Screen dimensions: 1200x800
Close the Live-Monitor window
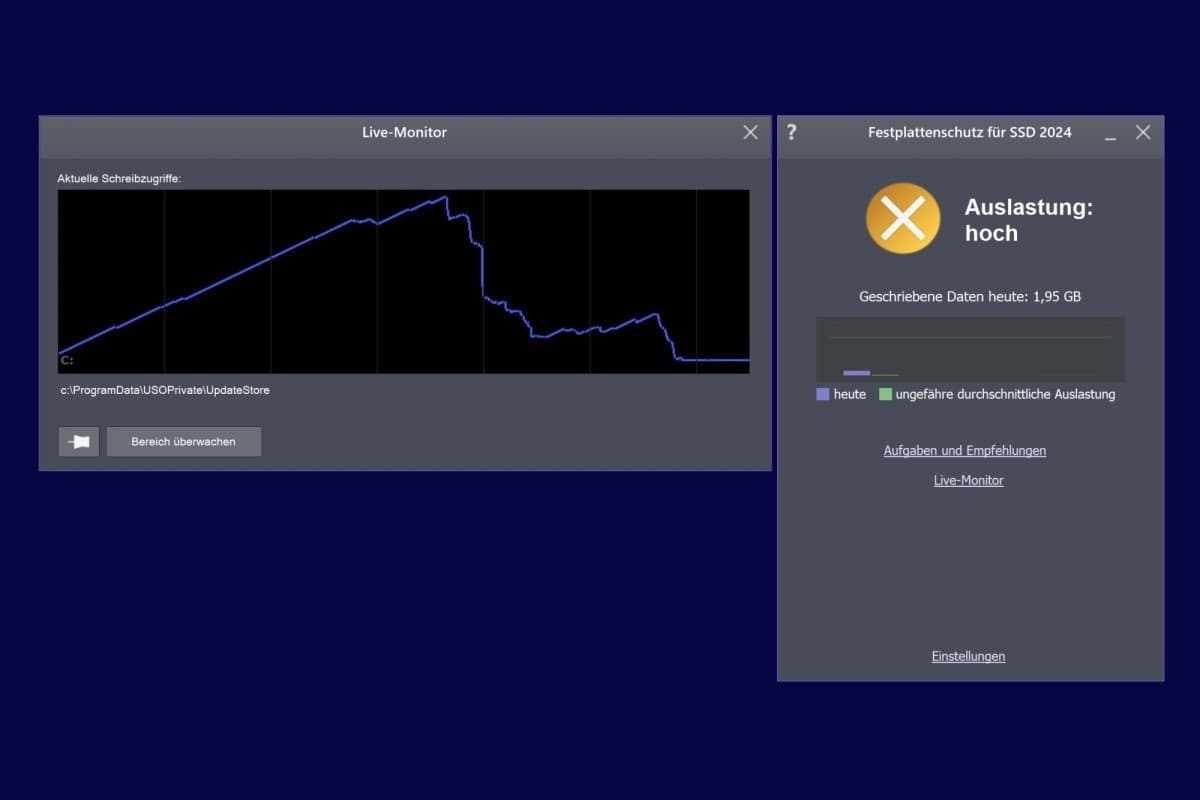750,132
